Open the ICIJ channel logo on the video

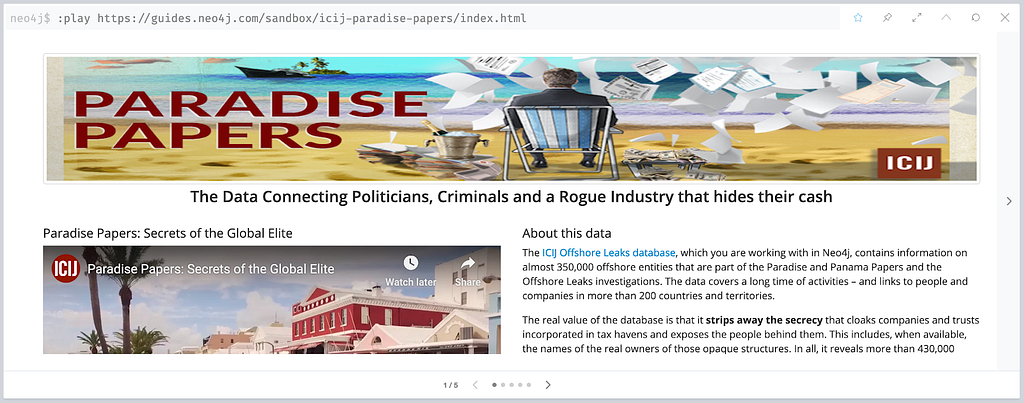click(x=66, y=268)
